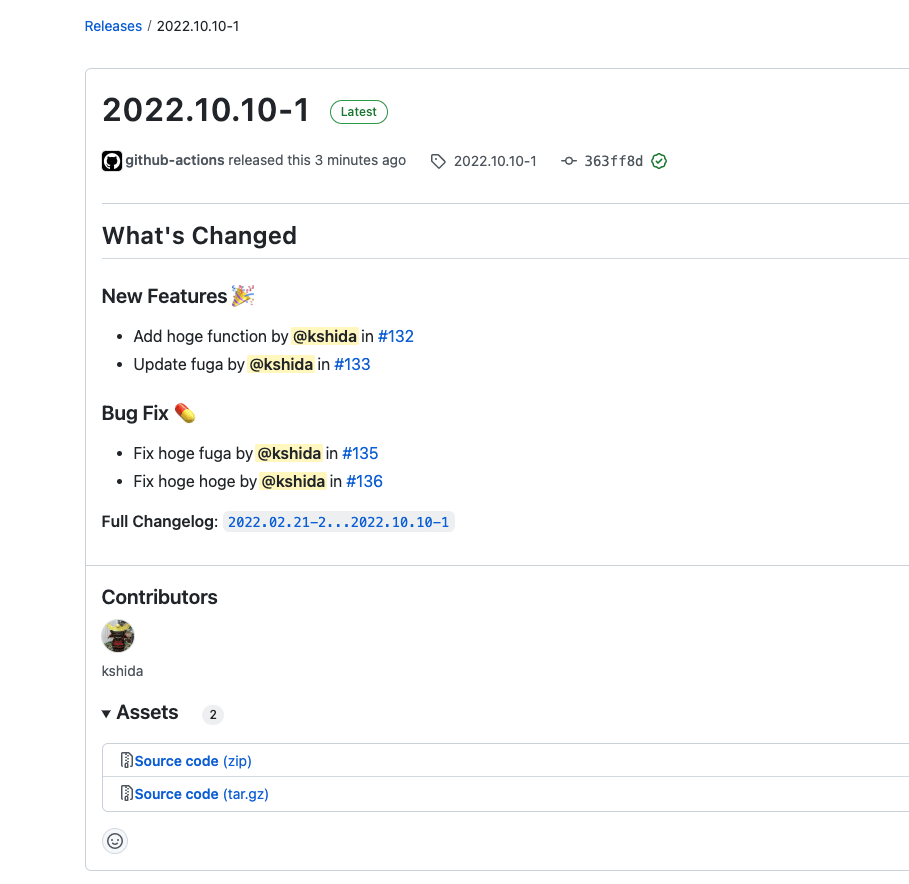The width and height of the screenshot is (909, 884).
Task: Click the kshida contributor avatar
Action: (118, 636)
